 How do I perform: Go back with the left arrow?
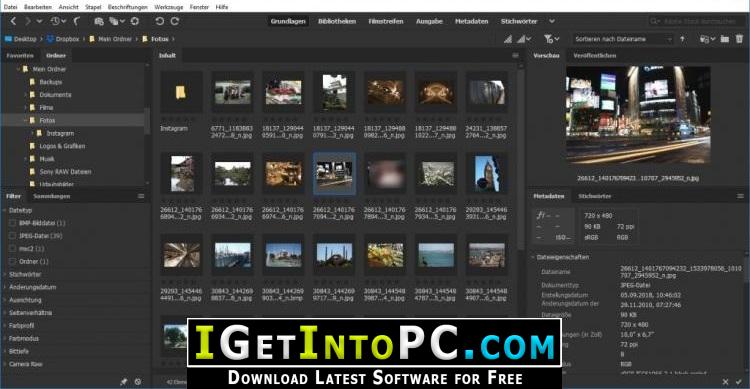point(13,21)
